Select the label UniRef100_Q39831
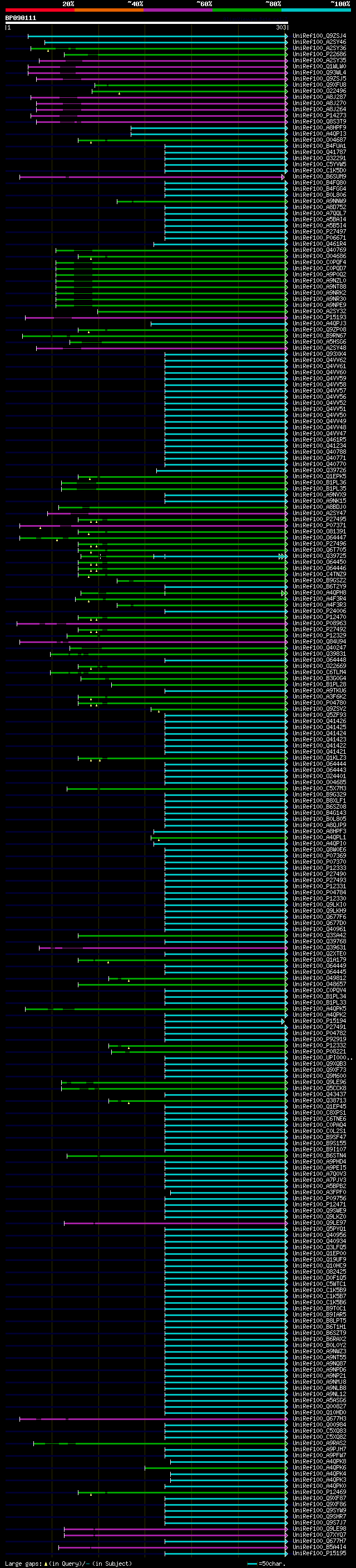 (x=319, y=654)
